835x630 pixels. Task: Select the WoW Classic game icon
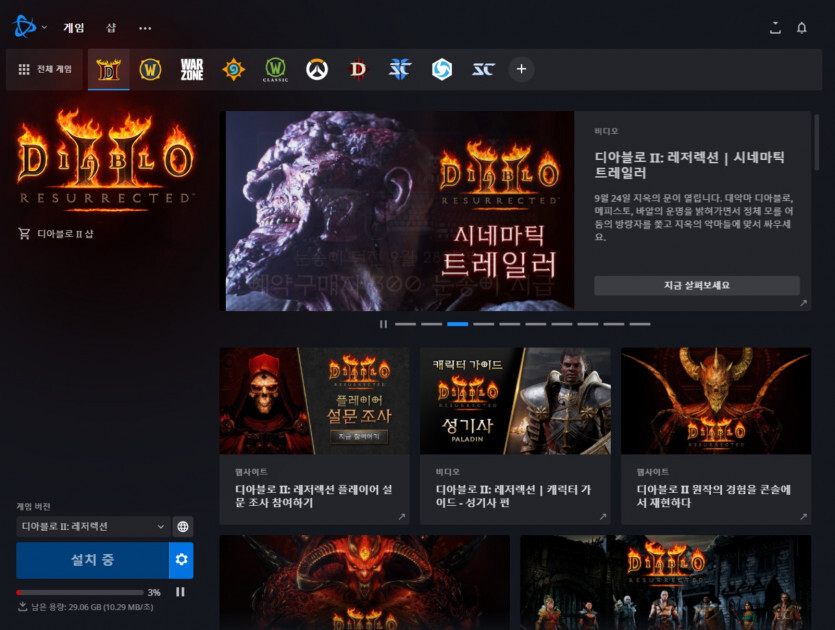point(275,69)
